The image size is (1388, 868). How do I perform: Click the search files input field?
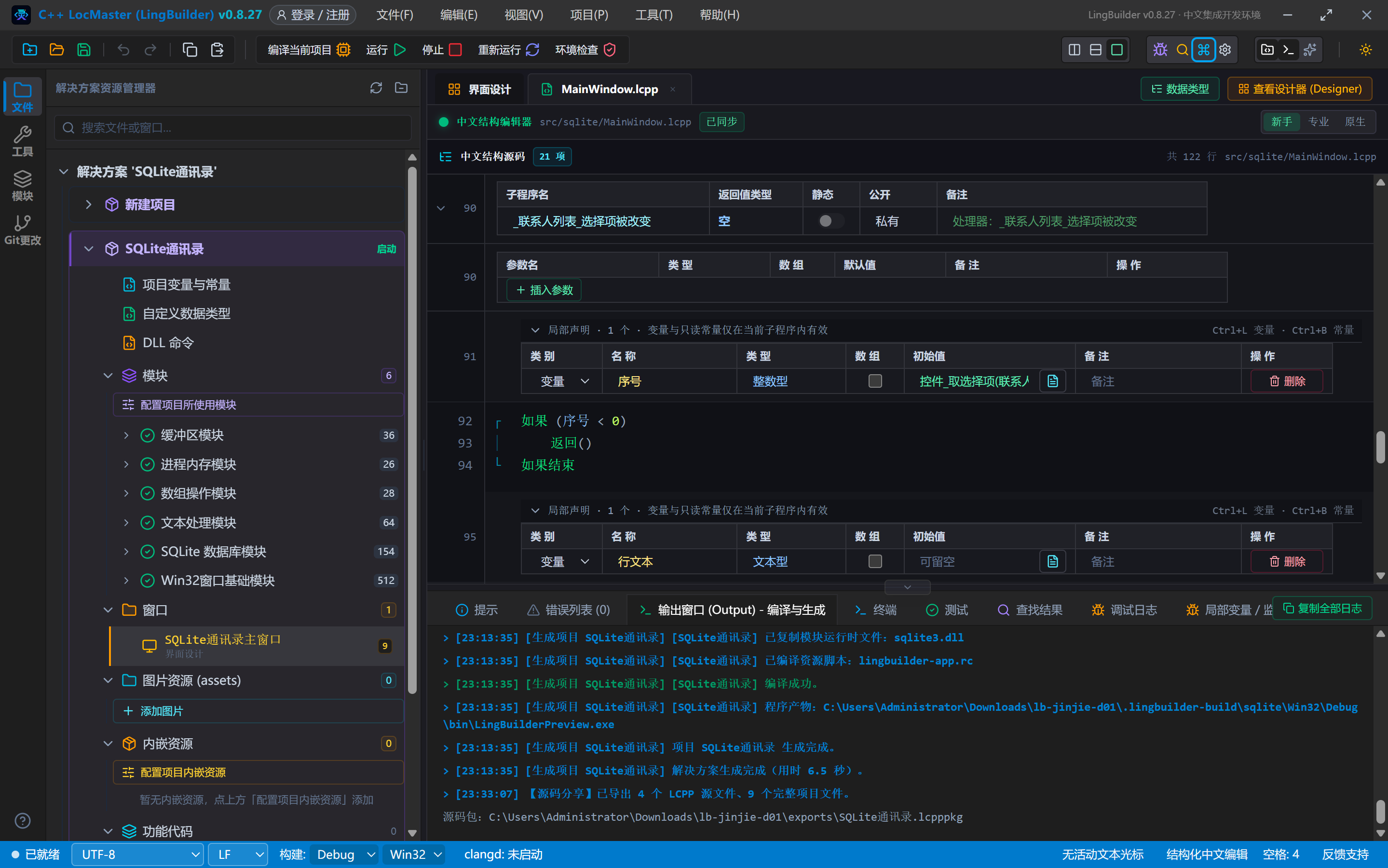233,127
